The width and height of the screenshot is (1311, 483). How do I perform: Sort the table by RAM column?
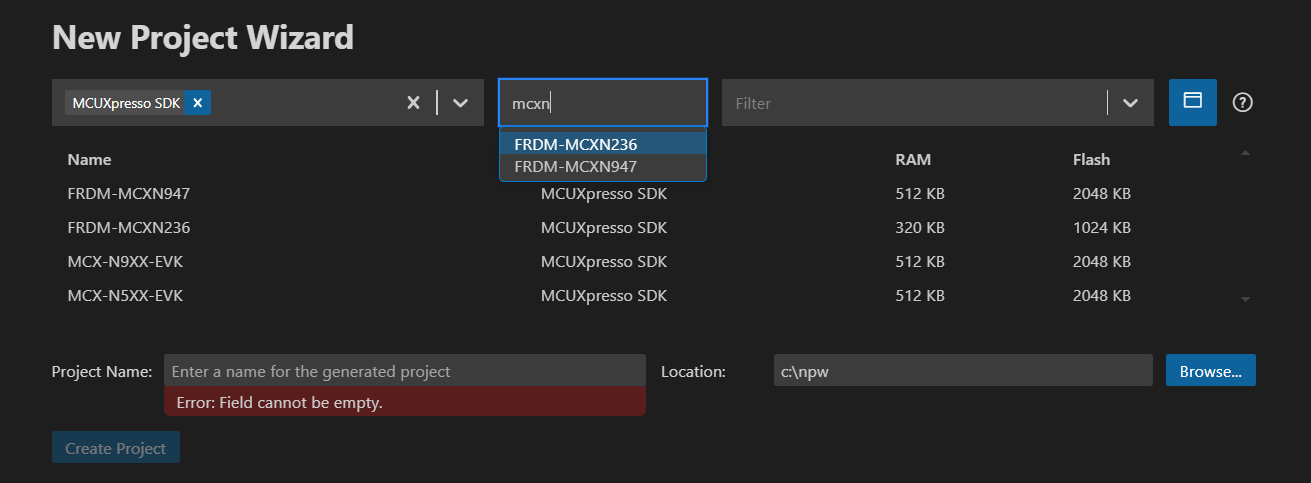pos(912,159)
